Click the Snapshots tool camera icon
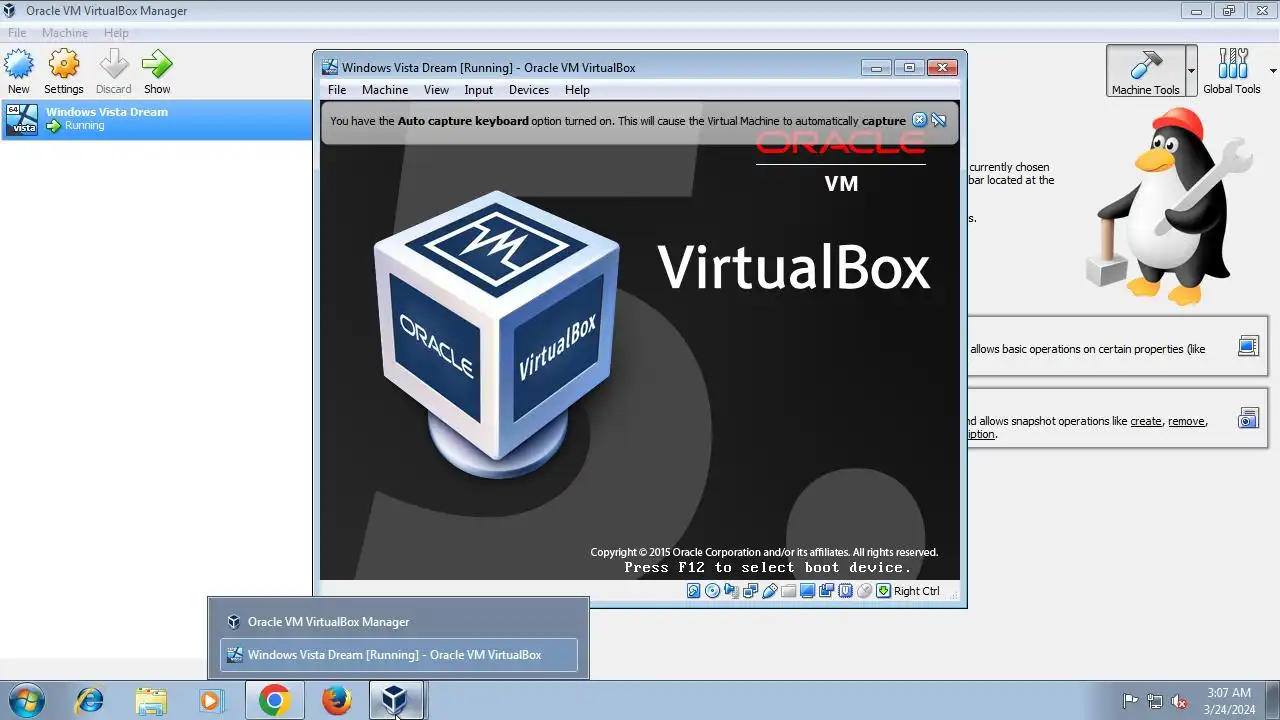The width and height of the screenshot is (1280, 720). pyautogui.click(x=1247, y=418)
